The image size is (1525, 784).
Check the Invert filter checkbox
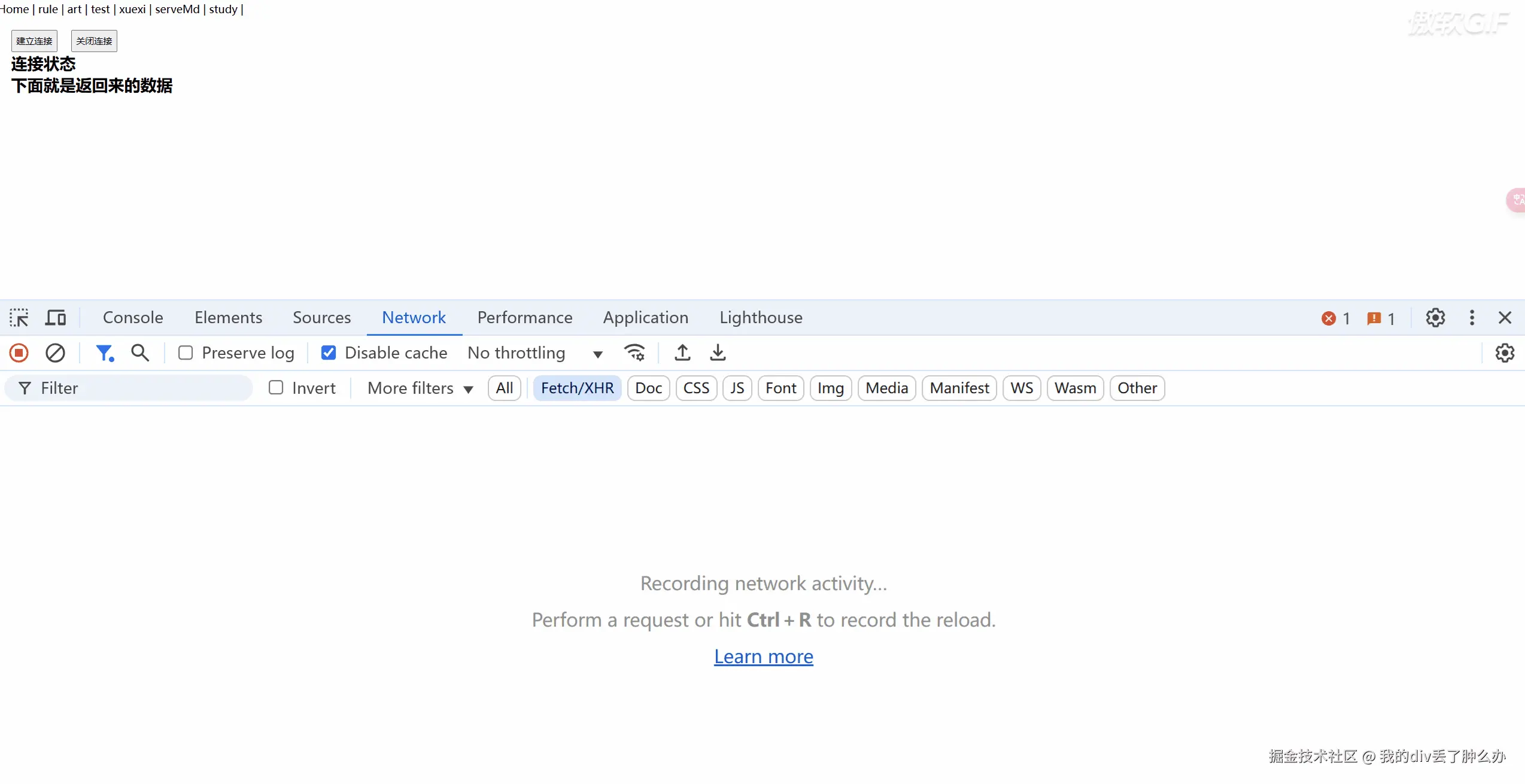(276, 388)
